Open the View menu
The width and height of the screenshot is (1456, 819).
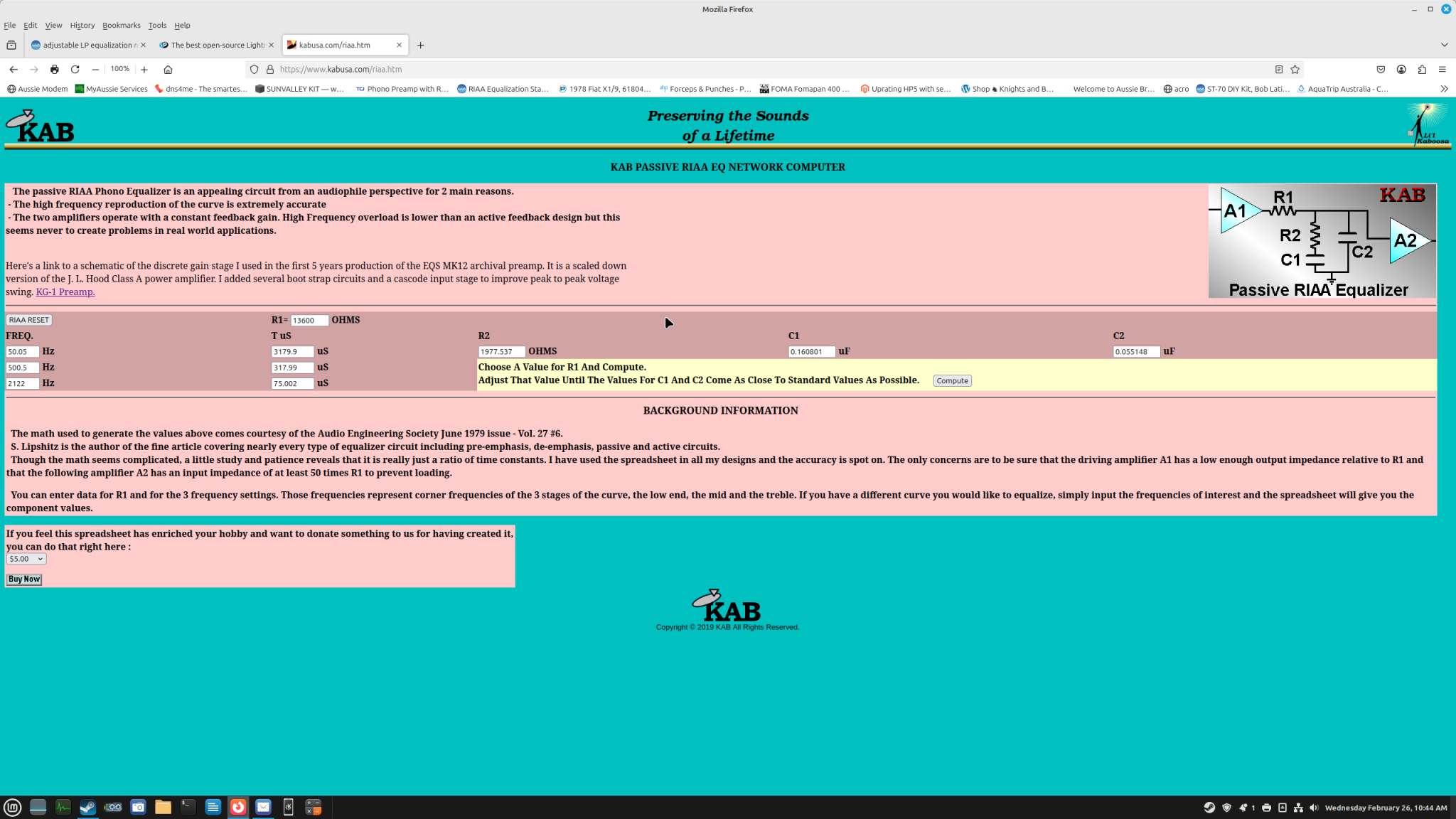tap(53, 25)
